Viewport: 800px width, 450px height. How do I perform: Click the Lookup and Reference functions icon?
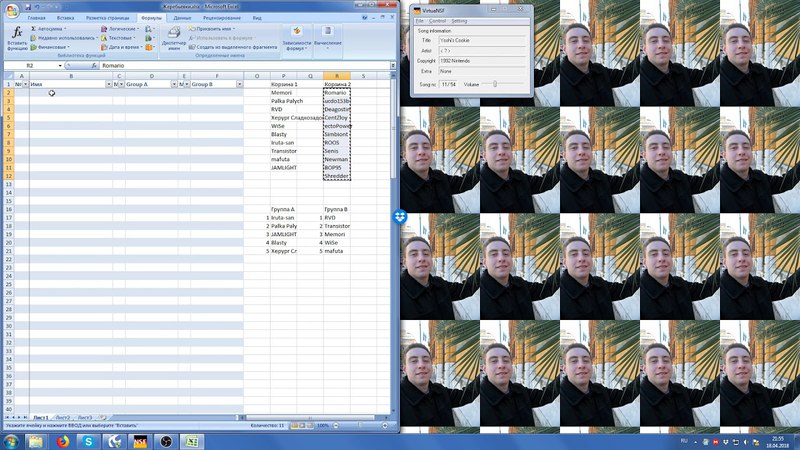pyautogui.click(x=149, y=29)
